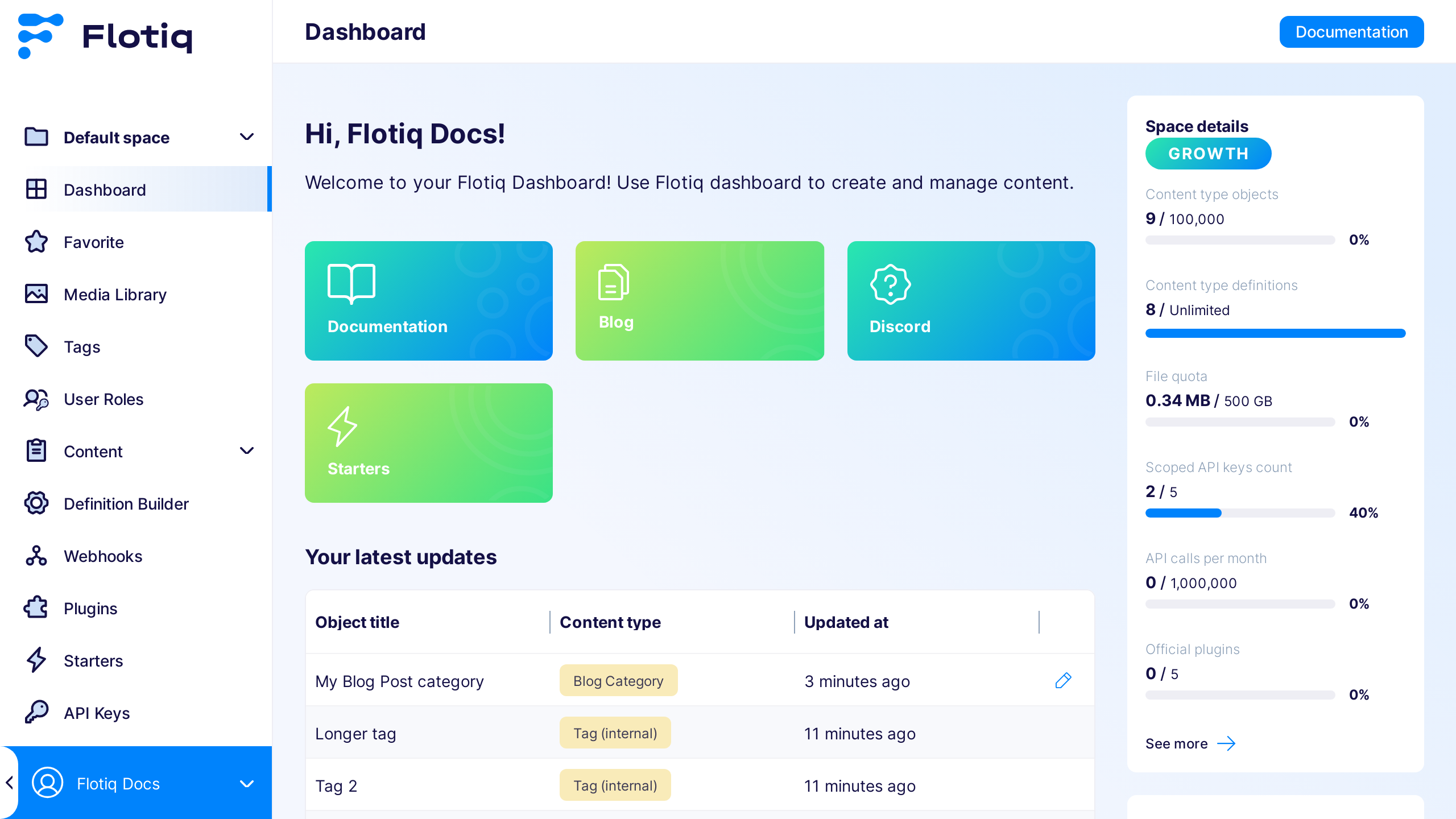The height and width of the screenshot is (819, 1456).
Task: Click the document icon on Blog card
Action: pos(613,282)
